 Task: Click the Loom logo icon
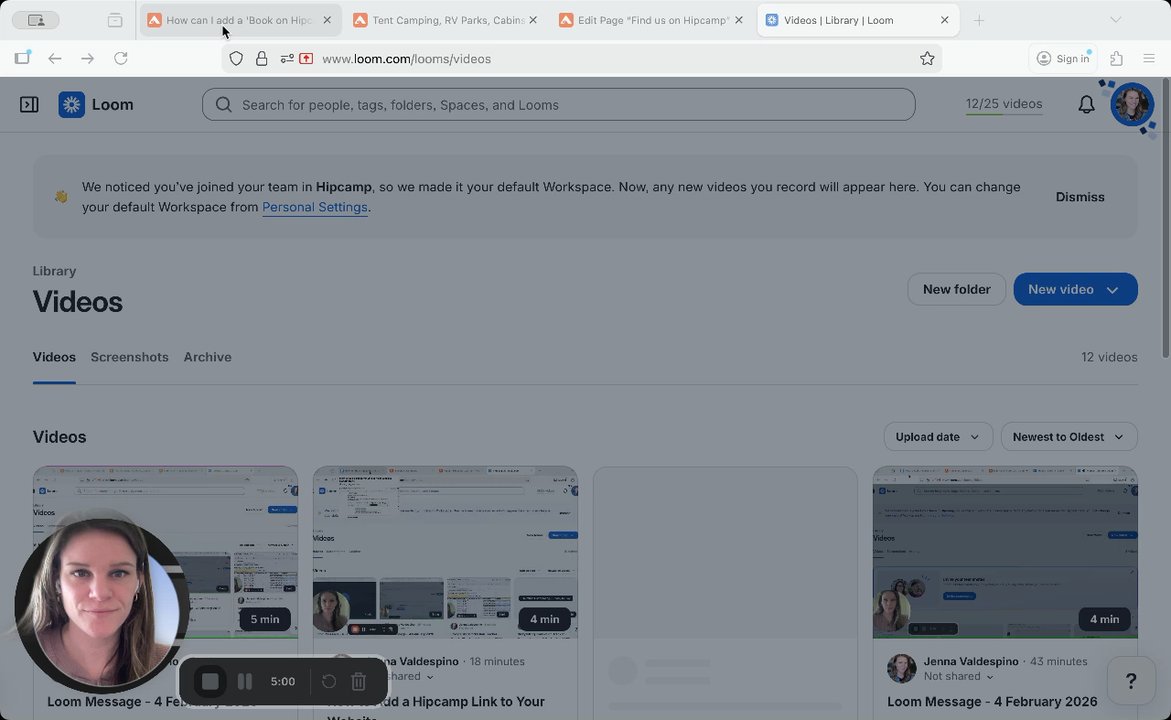(x=72, y=105)
